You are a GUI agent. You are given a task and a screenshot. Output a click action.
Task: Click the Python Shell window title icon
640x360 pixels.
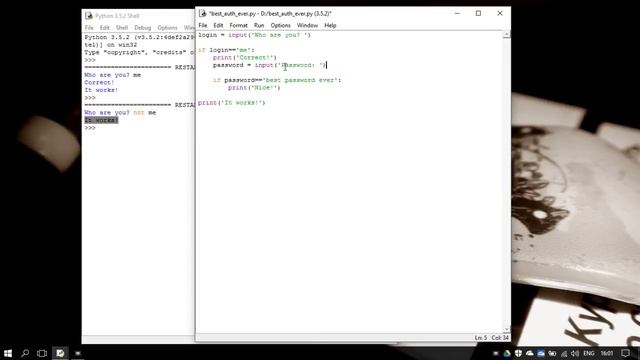(x=89, y=16)
